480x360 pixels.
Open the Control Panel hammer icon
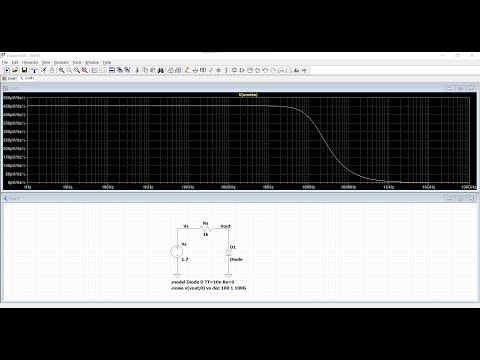(x=34, y=70)
